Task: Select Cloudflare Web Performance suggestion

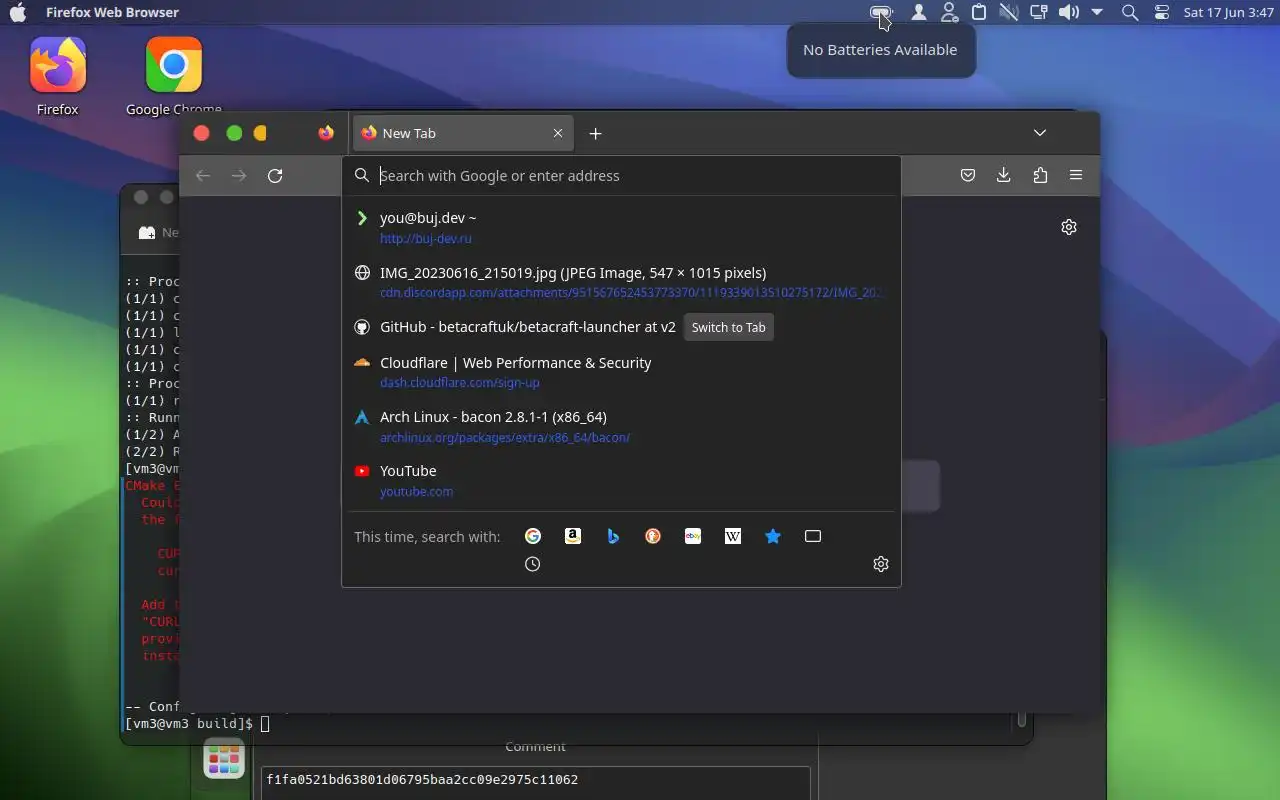Action: (621, 372)
